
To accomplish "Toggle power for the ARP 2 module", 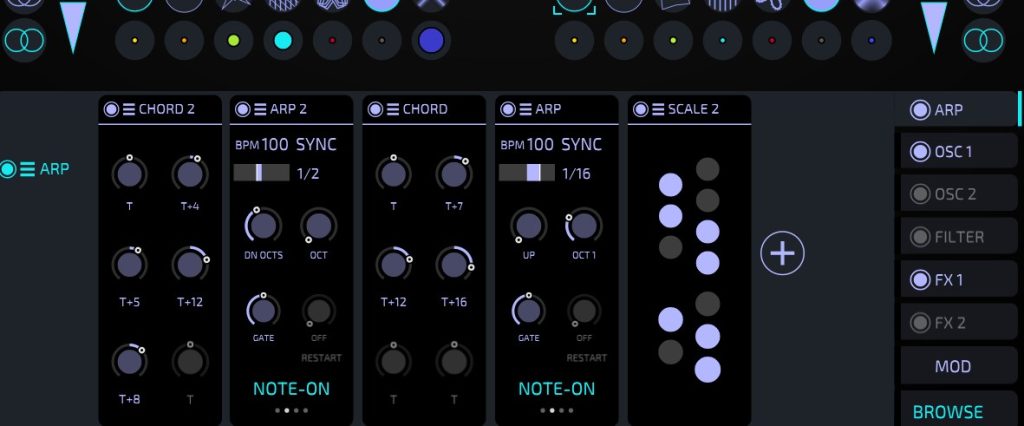I will [x=242, y=109].
